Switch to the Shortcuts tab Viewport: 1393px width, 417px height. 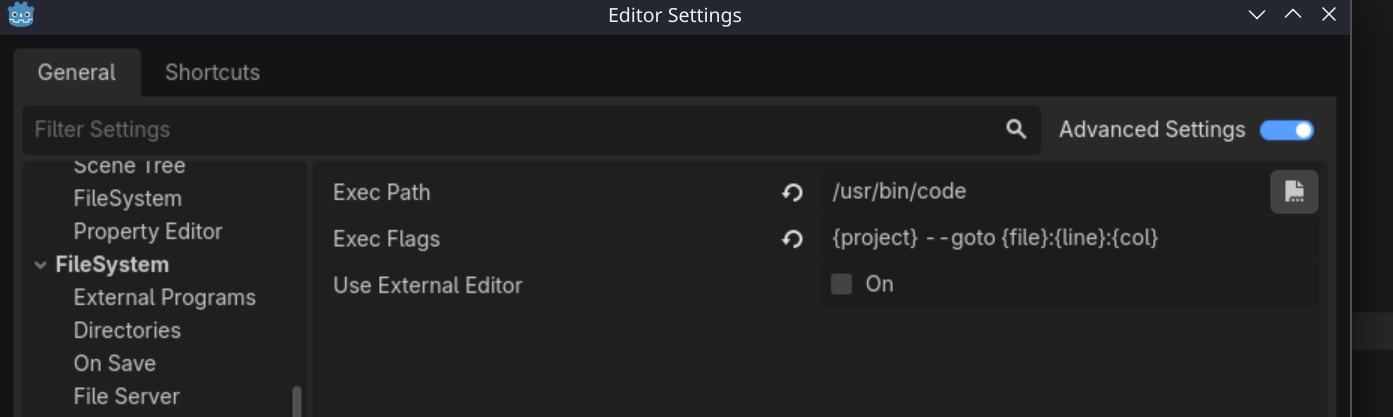(212, 72)
